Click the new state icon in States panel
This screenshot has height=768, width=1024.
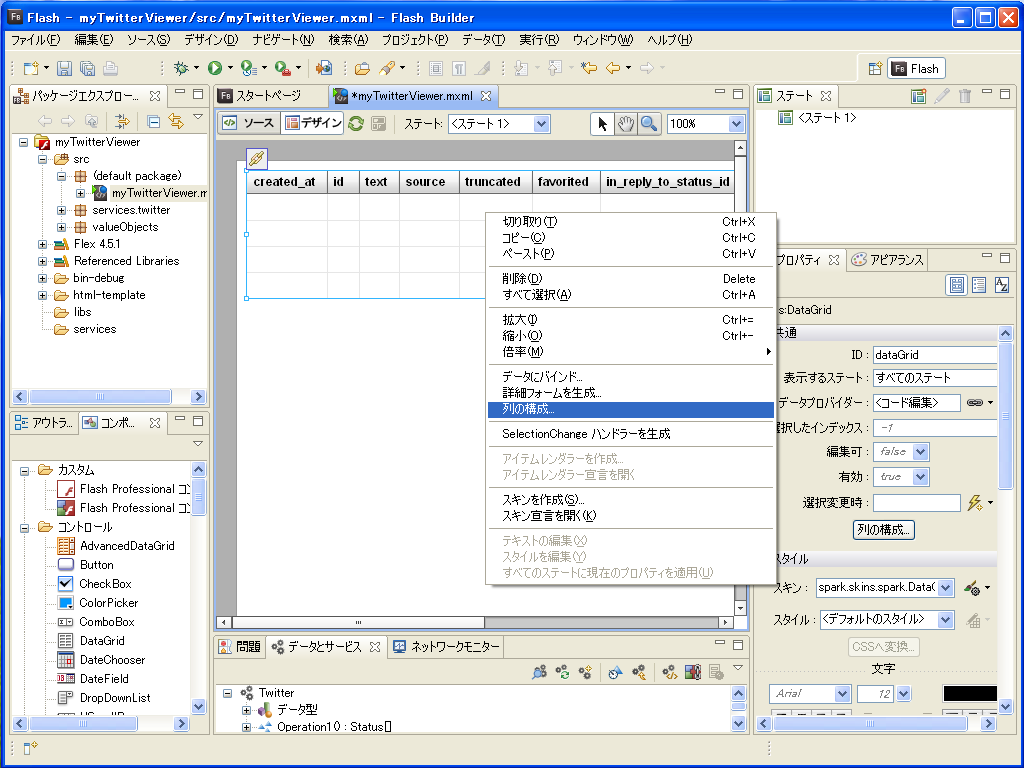[919, 96]
